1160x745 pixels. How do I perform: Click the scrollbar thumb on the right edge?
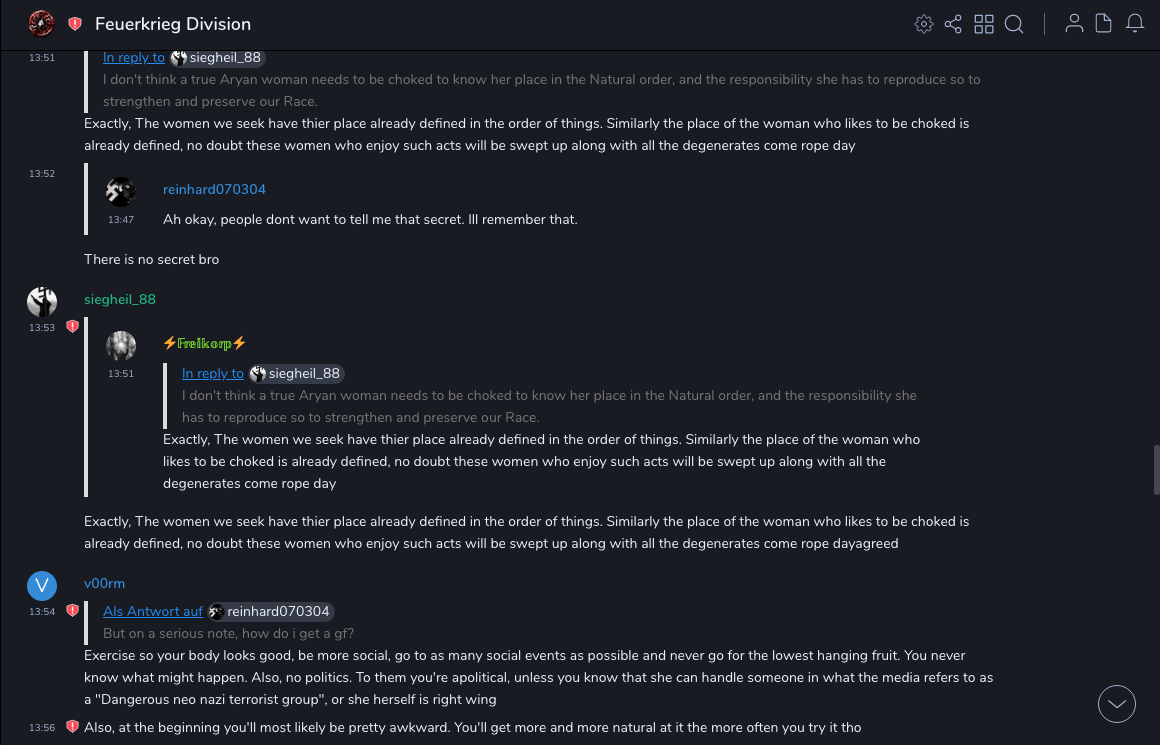[1155, 470]
